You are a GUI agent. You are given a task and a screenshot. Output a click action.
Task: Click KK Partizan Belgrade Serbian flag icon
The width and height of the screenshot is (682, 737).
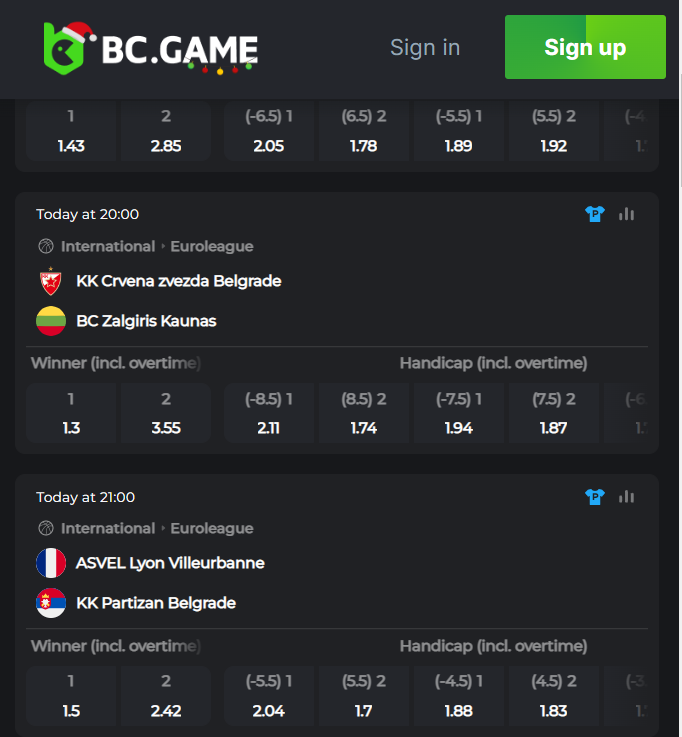pyautogui.click(x=51, y=603)
